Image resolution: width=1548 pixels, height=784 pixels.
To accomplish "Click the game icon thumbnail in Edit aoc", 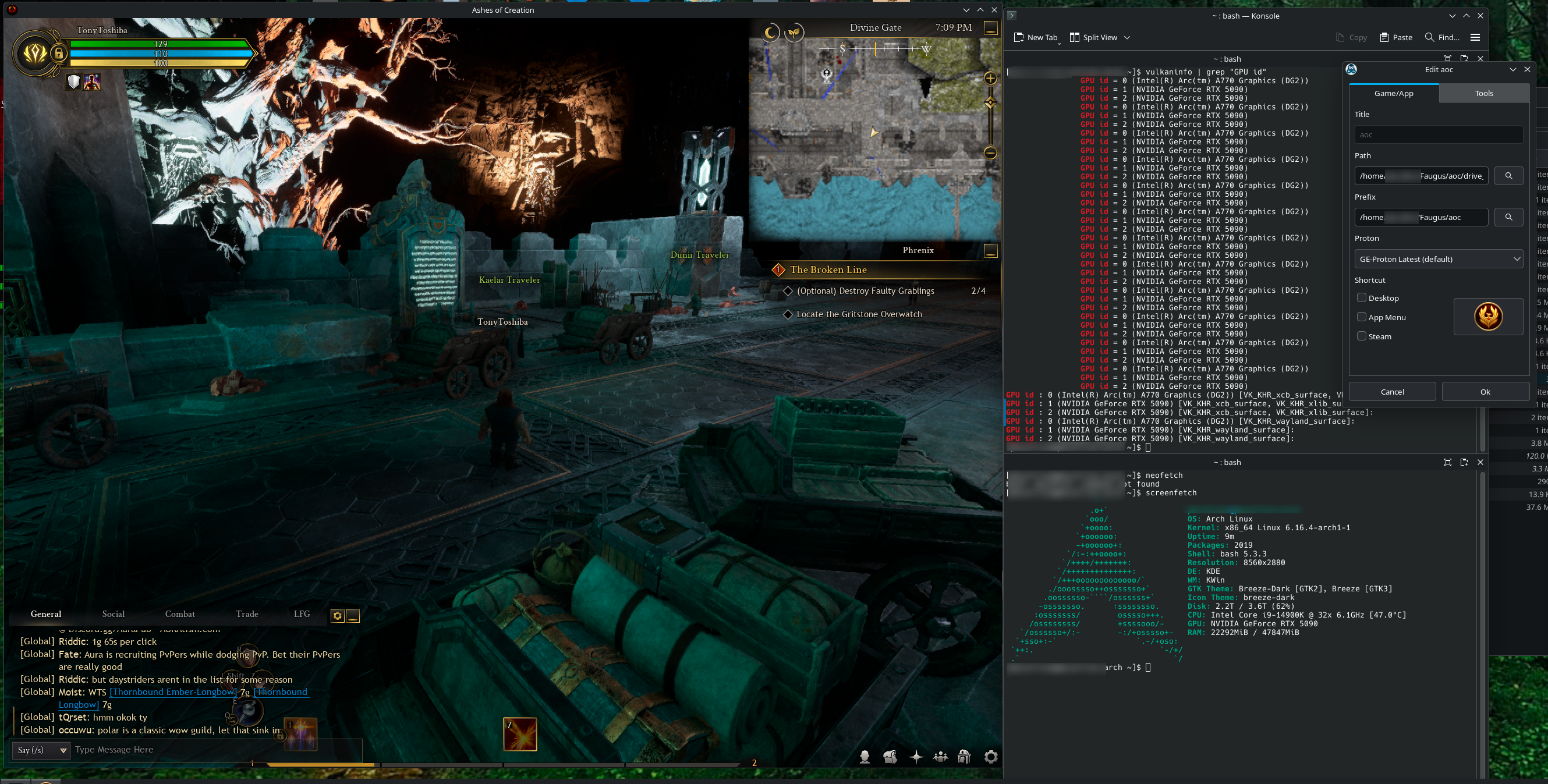I will (x=1488, y=317).
